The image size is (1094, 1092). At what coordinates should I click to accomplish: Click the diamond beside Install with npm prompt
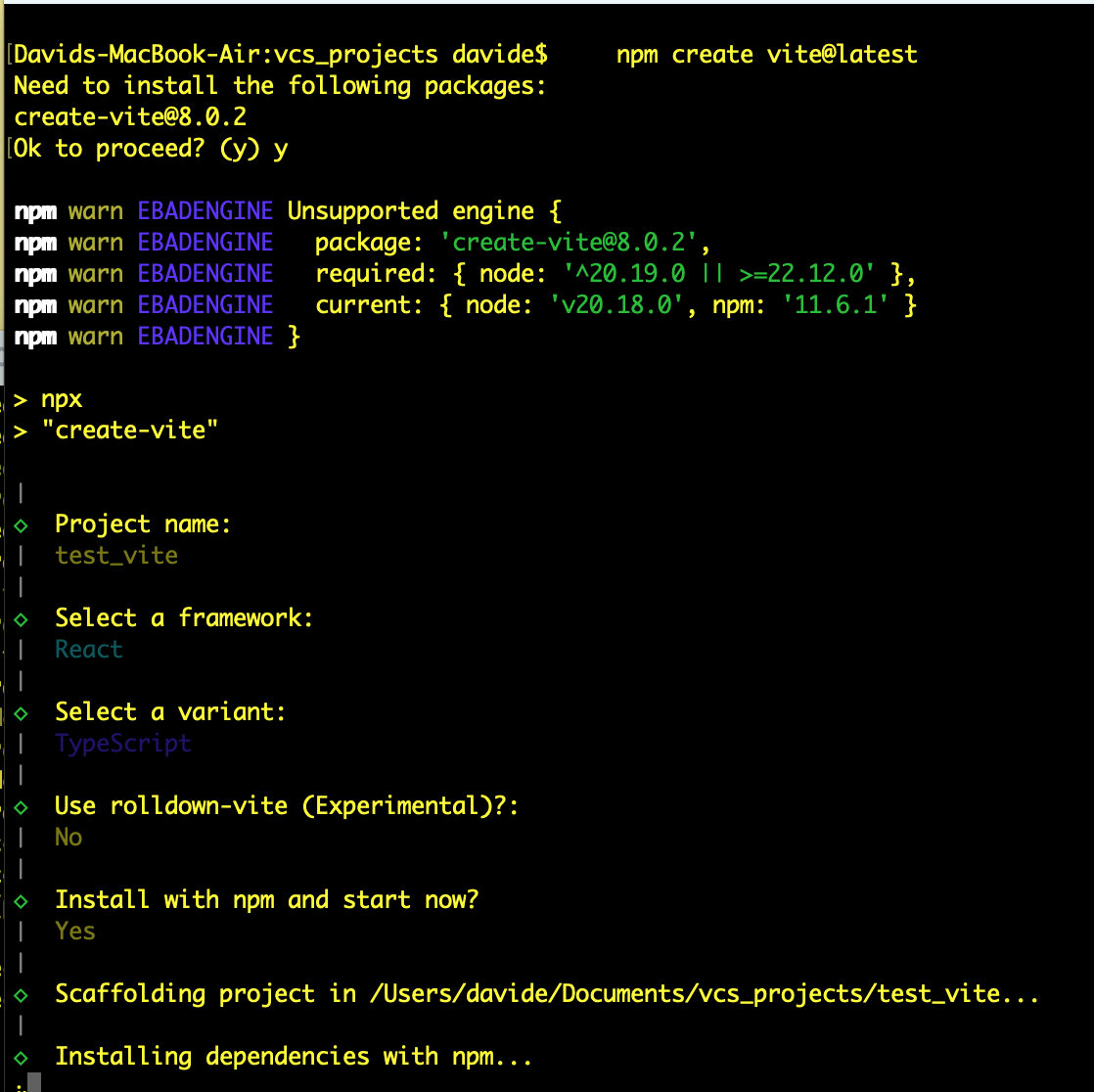coord(21,901)
